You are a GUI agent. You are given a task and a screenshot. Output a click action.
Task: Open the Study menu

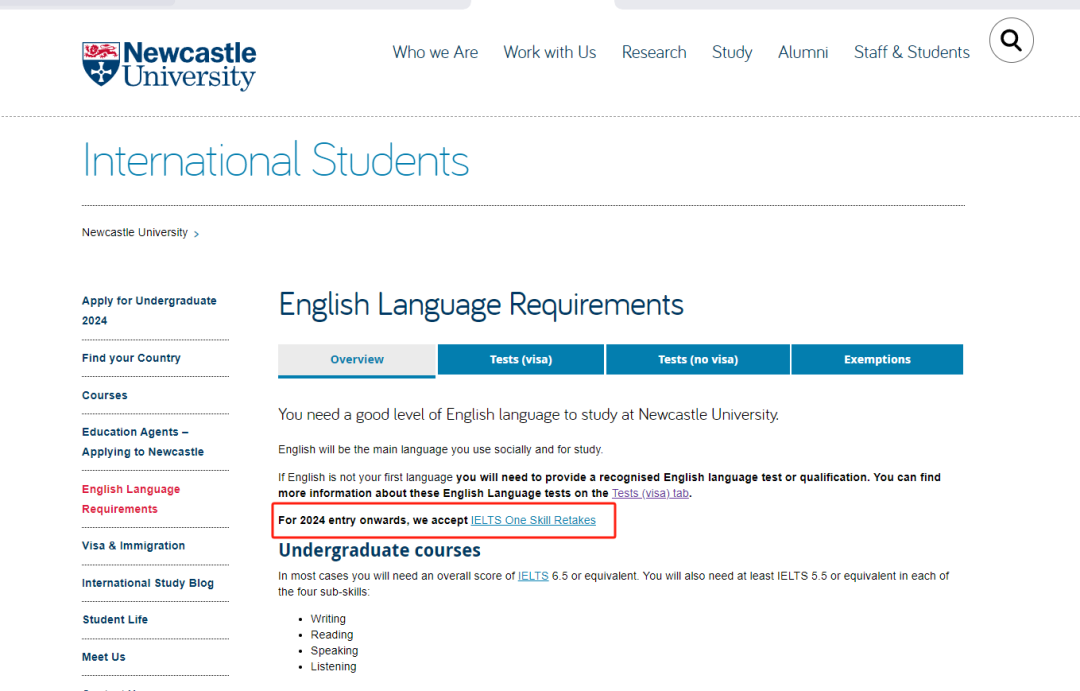[x=732, y=52]
